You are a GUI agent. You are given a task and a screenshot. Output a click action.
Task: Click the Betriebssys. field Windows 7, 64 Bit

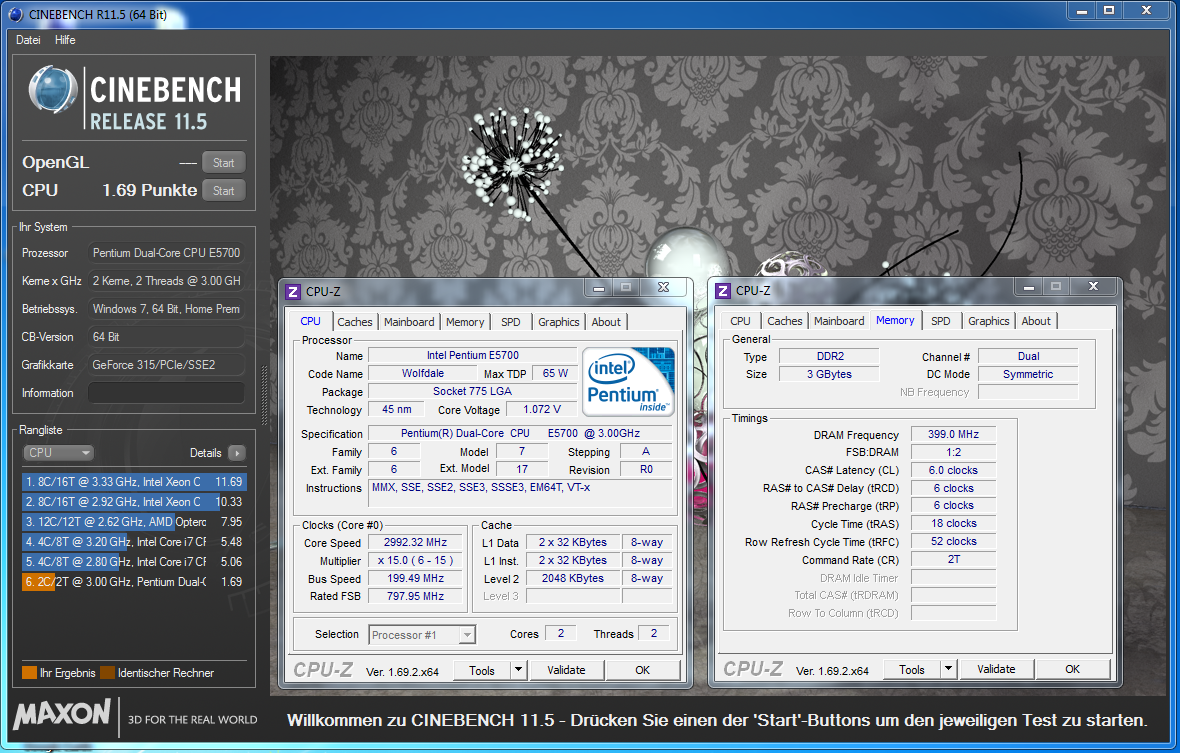coord(166,308)
